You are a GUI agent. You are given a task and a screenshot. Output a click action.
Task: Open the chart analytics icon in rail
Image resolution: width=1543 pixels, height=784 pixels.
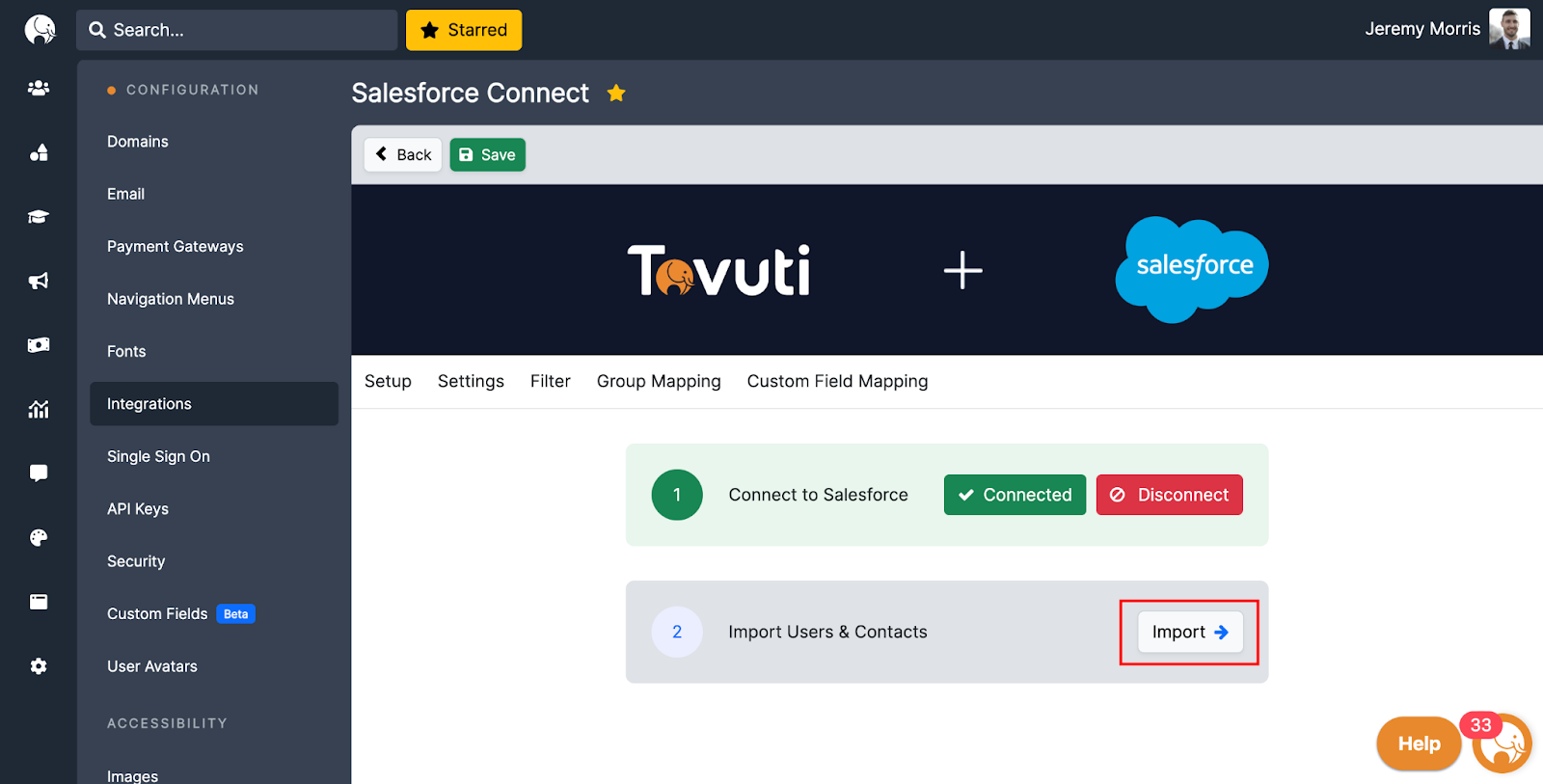click(x=39, y=409)
